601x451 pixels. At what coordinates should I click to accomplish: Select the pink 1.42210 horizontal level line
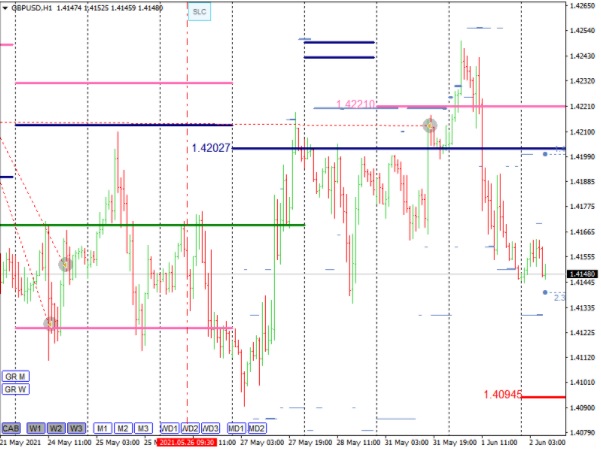tap(471, 106)
